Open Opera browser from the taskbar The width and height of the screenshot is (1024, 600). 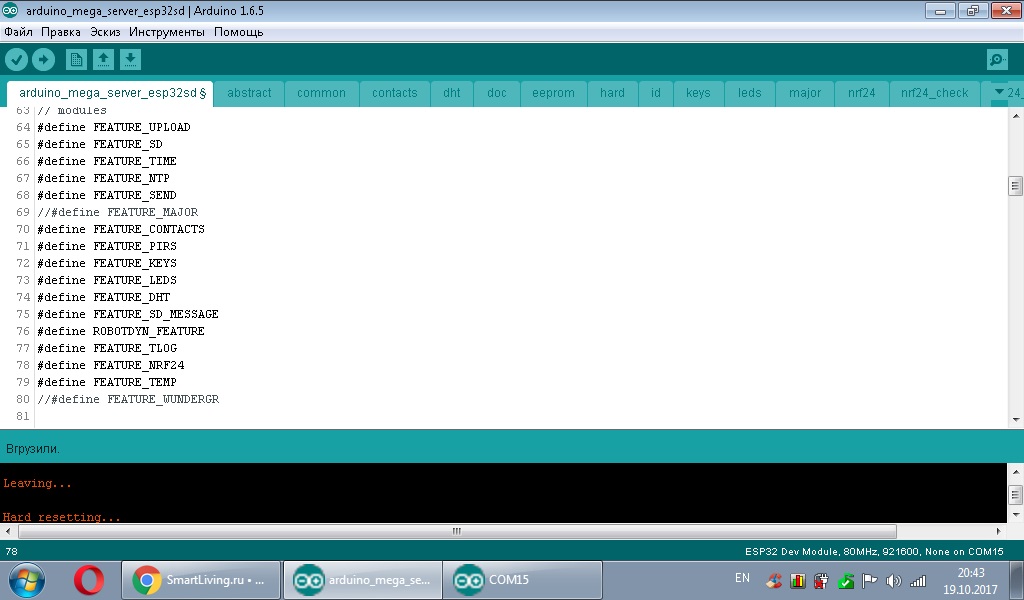(89, 580)
